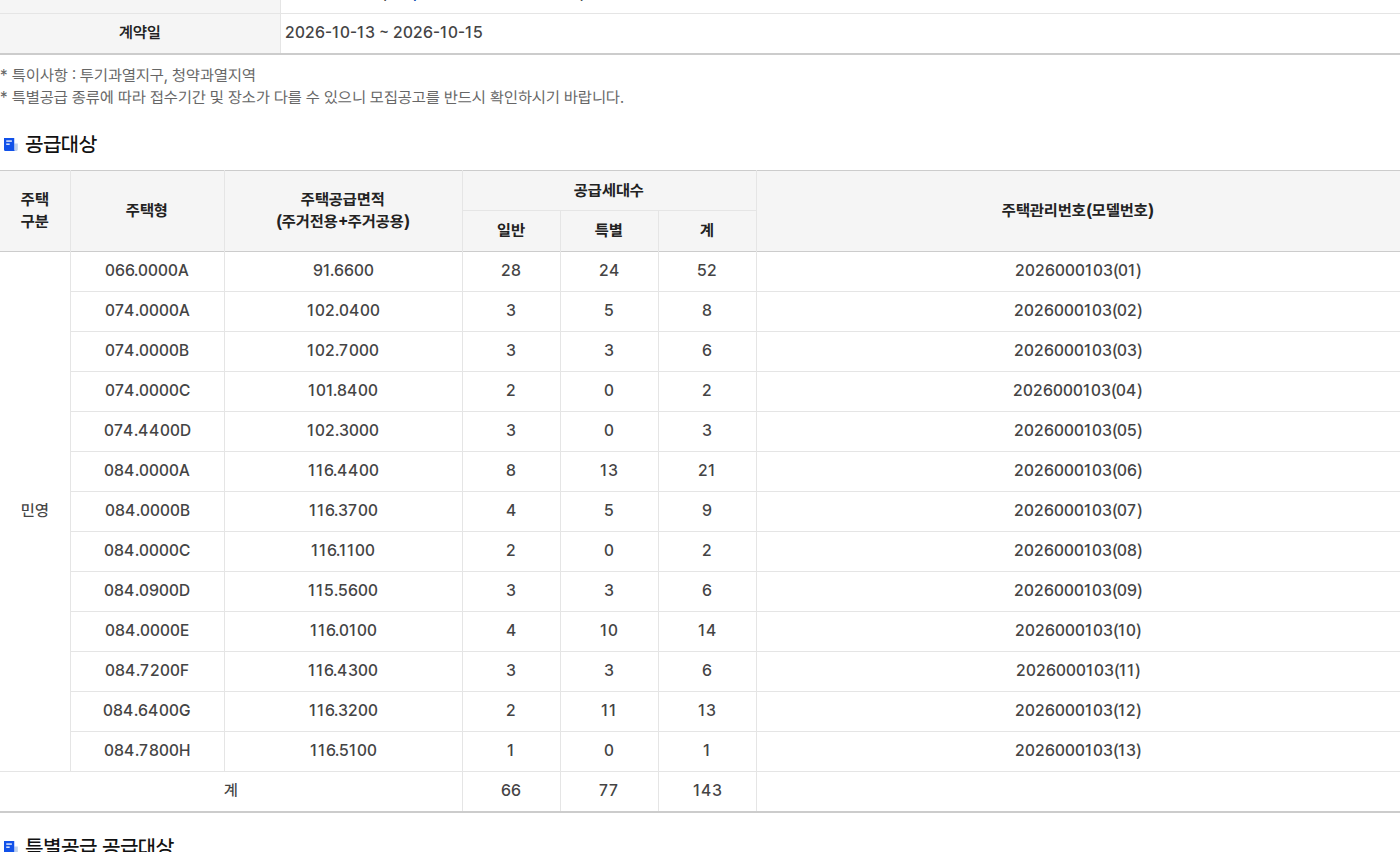The height and width of the screenshot is (852, 1400).
Task: Select housing type 084.0000A
Action: point(147,471)
